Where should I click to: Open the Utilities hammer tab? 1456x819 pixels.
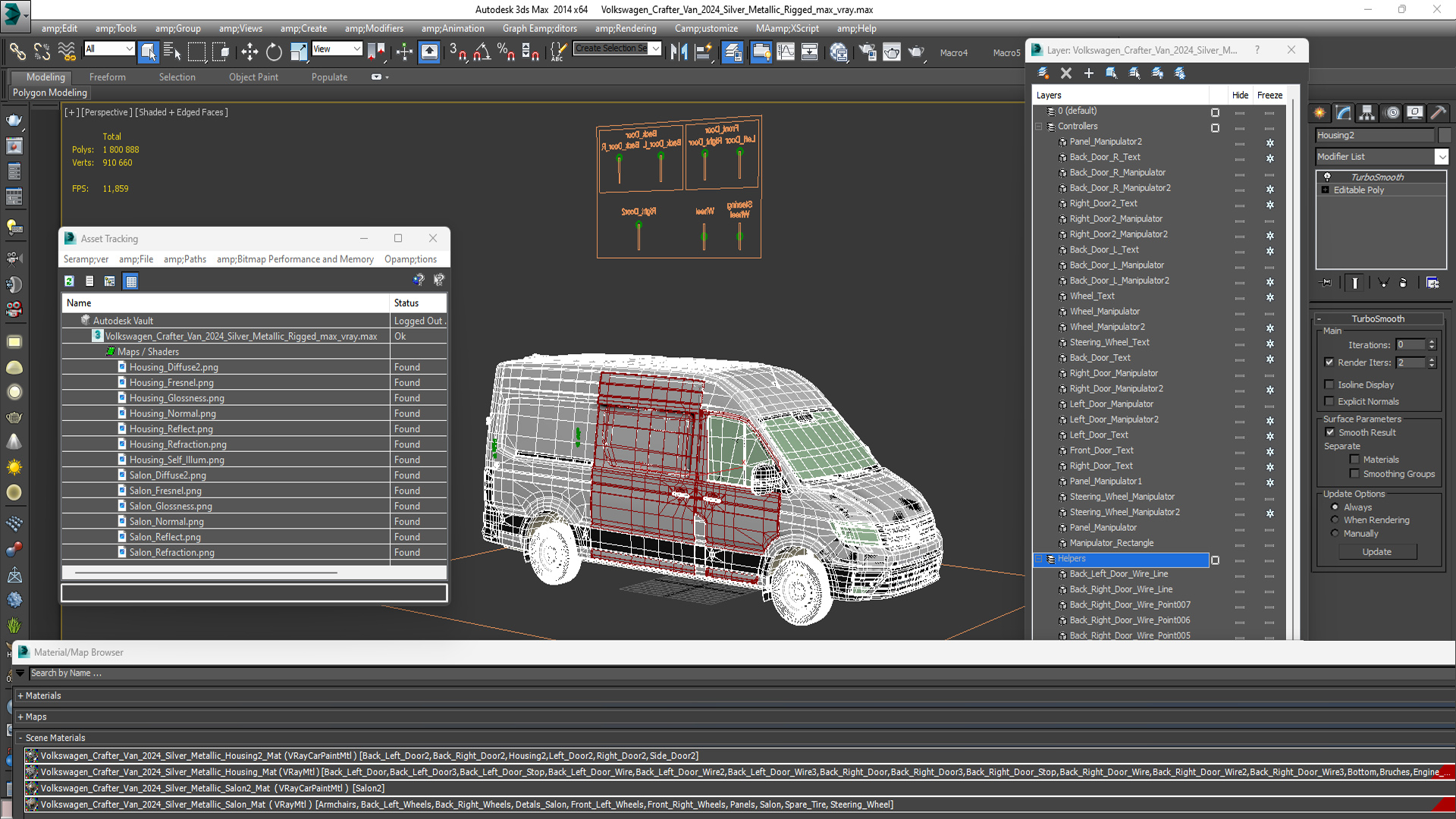click(1439, 113)
